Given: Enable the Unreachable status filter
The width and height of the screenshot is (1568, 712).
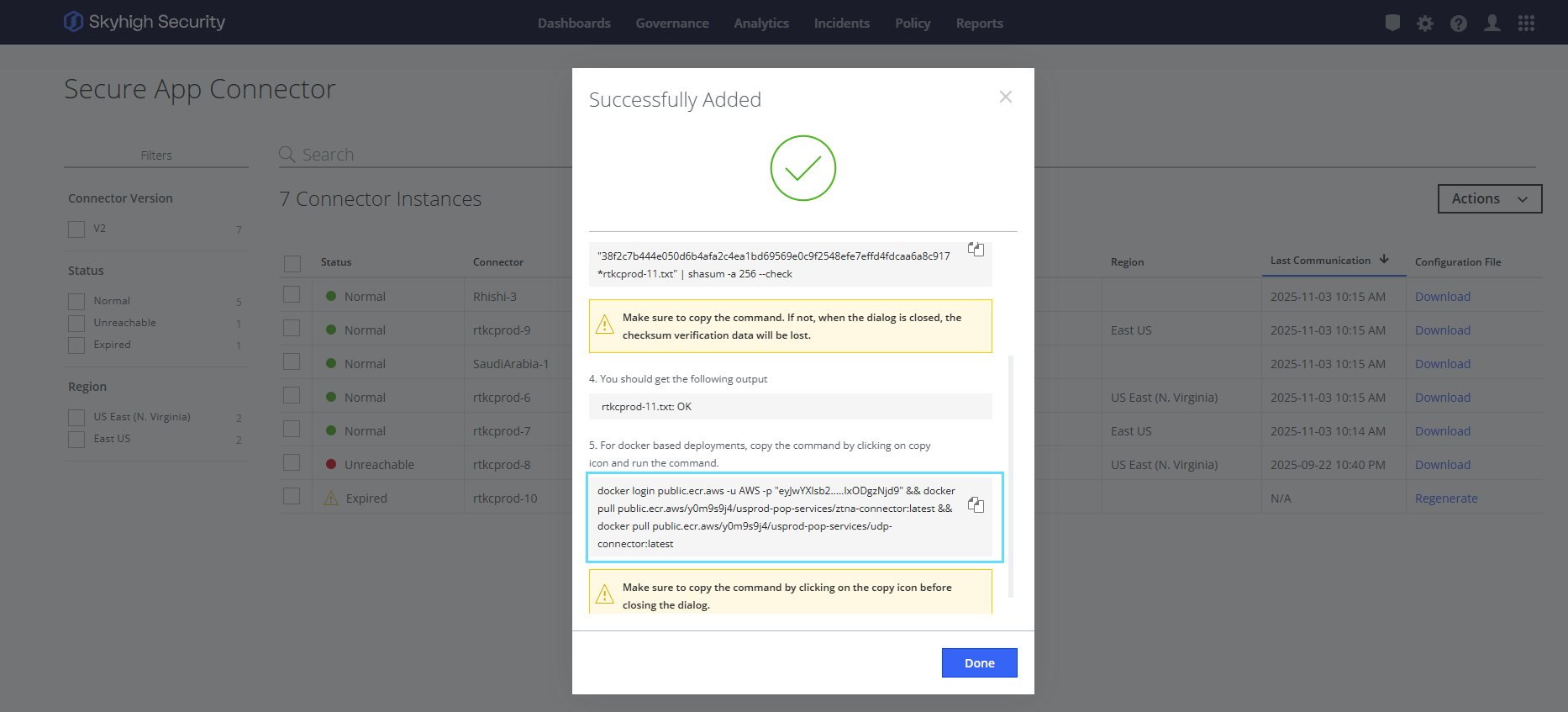Looking at the screenshot, I should point(76,324).
